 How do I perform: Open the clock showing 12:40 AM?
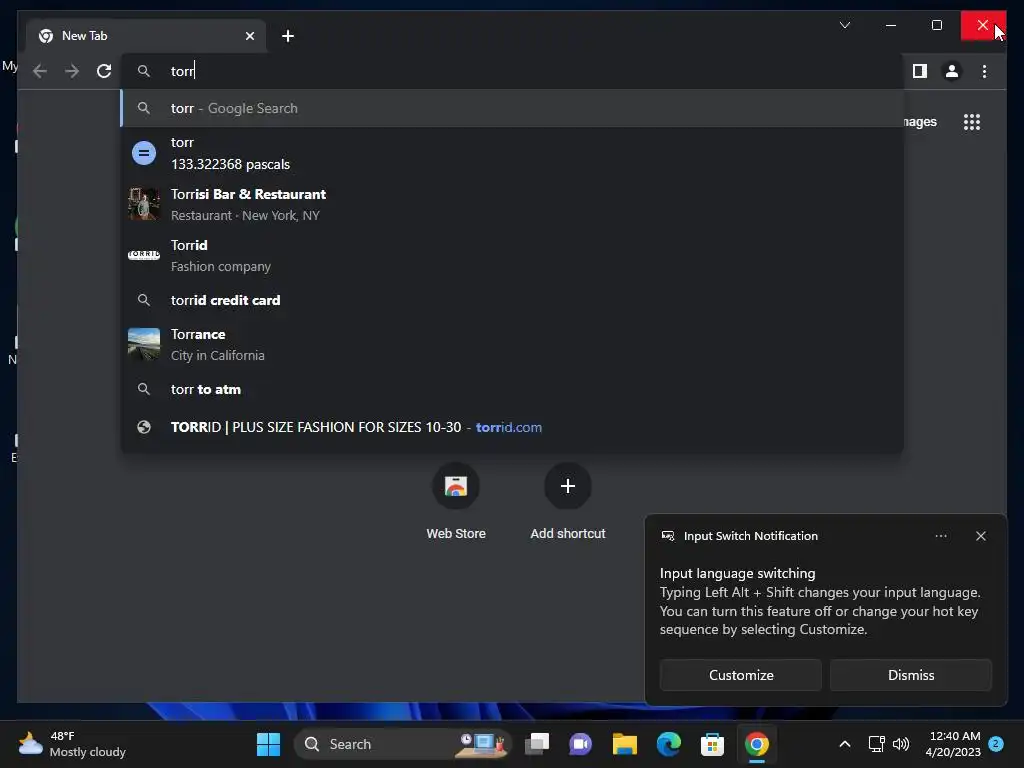[953, 744]
